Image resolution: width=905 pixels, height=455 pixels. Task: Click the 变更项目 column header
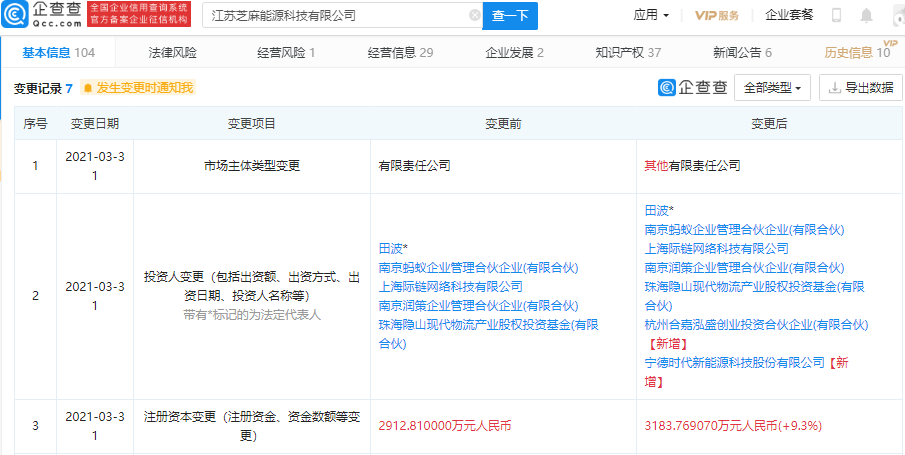(x=252, y=123)
